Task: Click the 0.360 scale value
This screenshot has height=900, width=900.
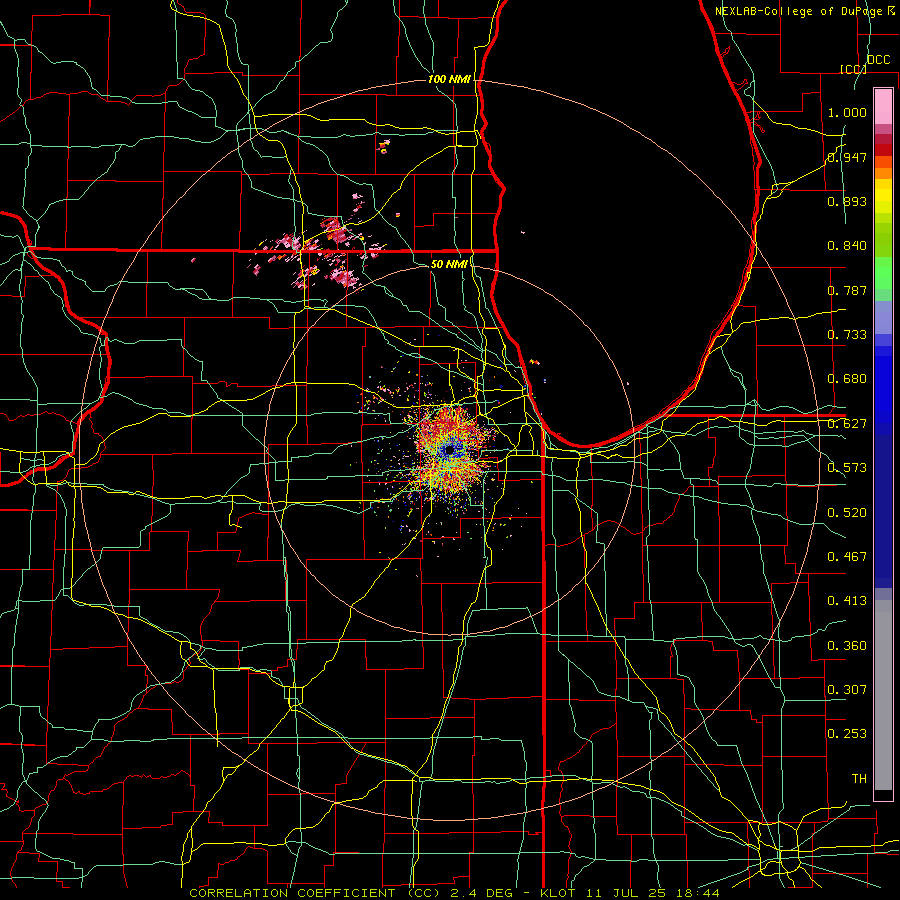Action: (847, 646)
